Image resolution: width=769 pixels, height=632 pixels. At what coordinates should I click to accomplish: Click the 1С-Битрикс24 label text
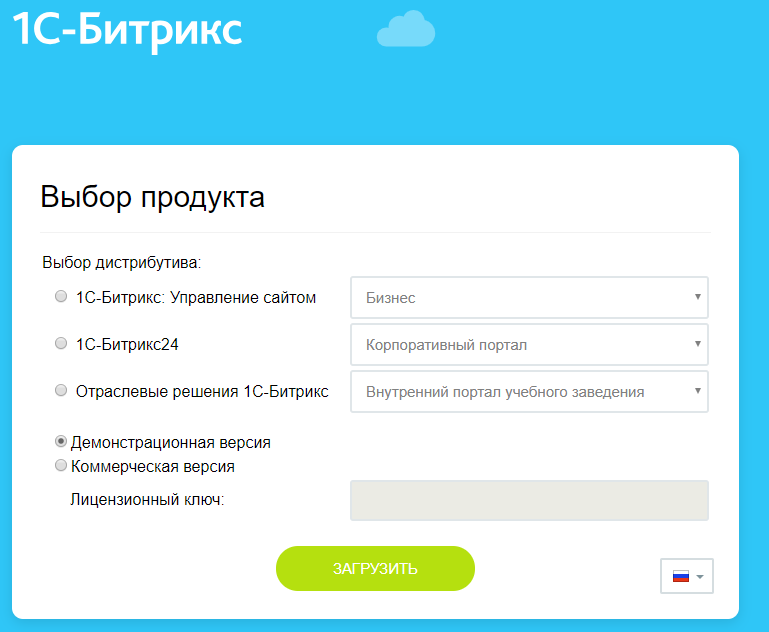pyautogui.click(x=127, y=345)
